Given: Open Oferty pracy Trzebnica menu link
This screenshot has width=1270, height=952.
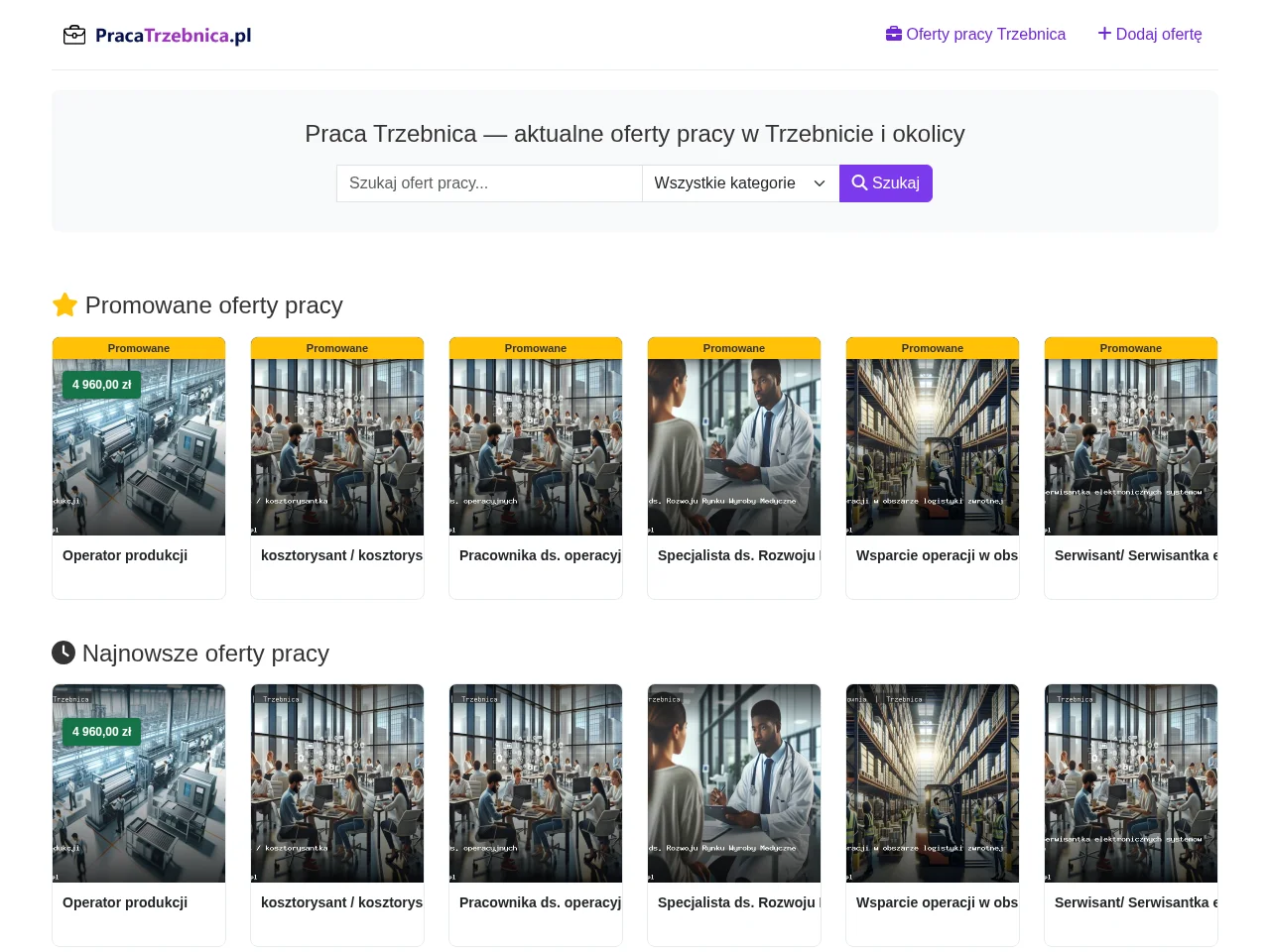Looking at the screenshot, I should coord(975,35).
